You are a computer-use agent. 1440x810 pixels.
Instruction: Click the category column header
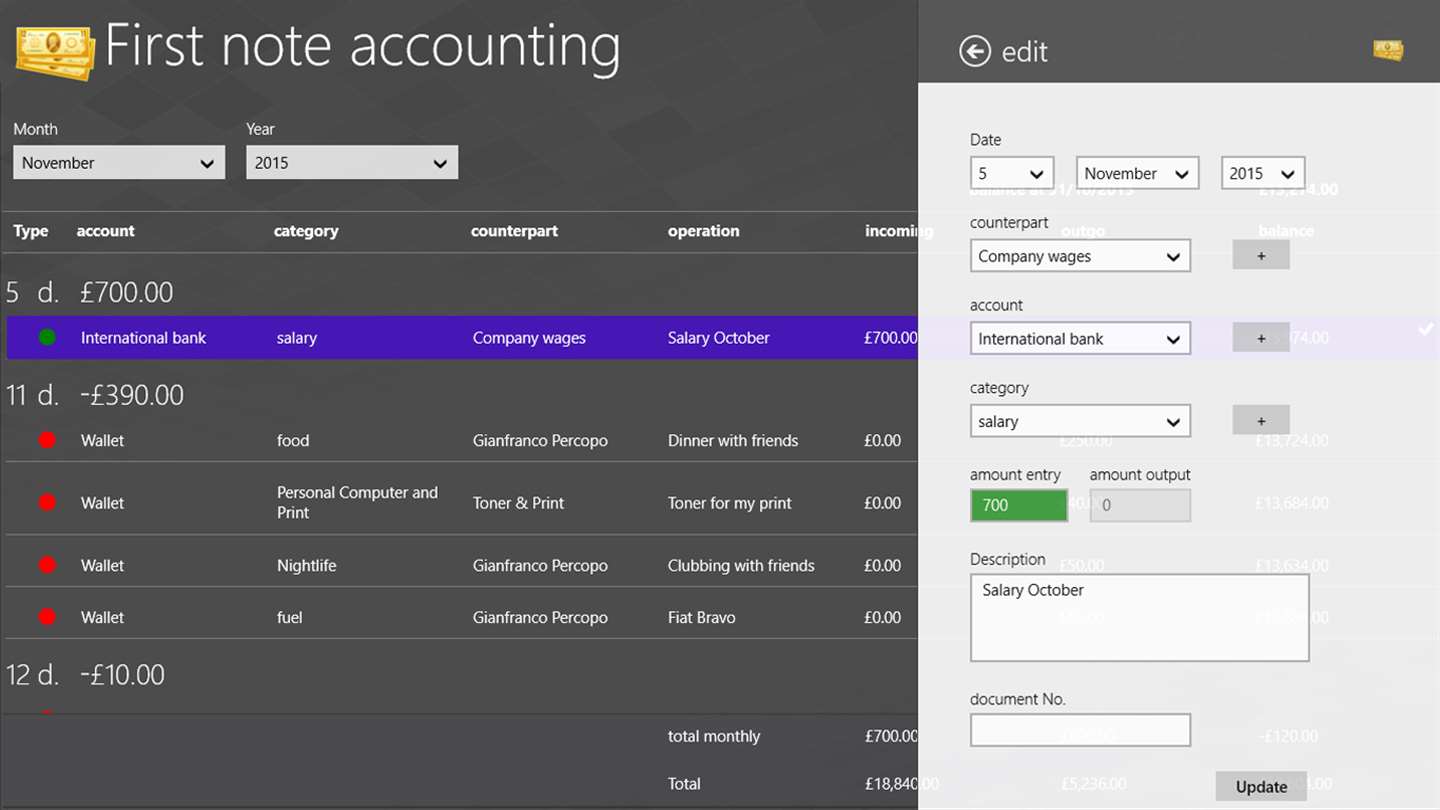pos(306,231)
